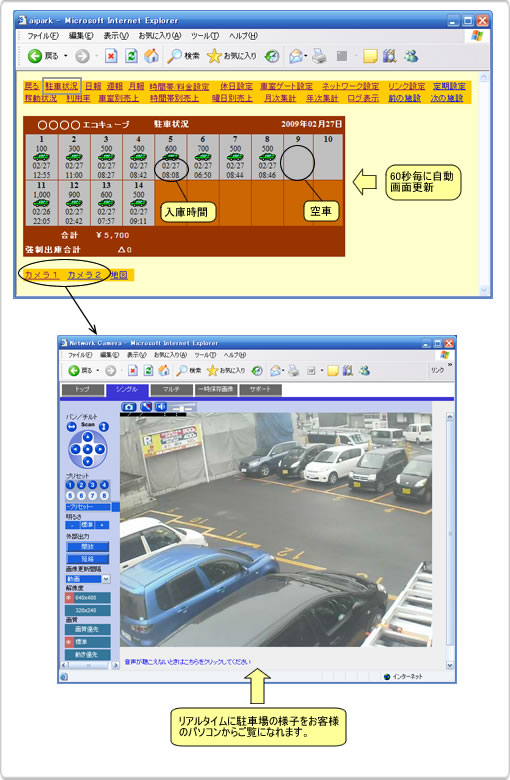Viewport: 510px width, 780px height.
Task: Click Stop icon in aipark window toolbar
Action: (111, 56)
